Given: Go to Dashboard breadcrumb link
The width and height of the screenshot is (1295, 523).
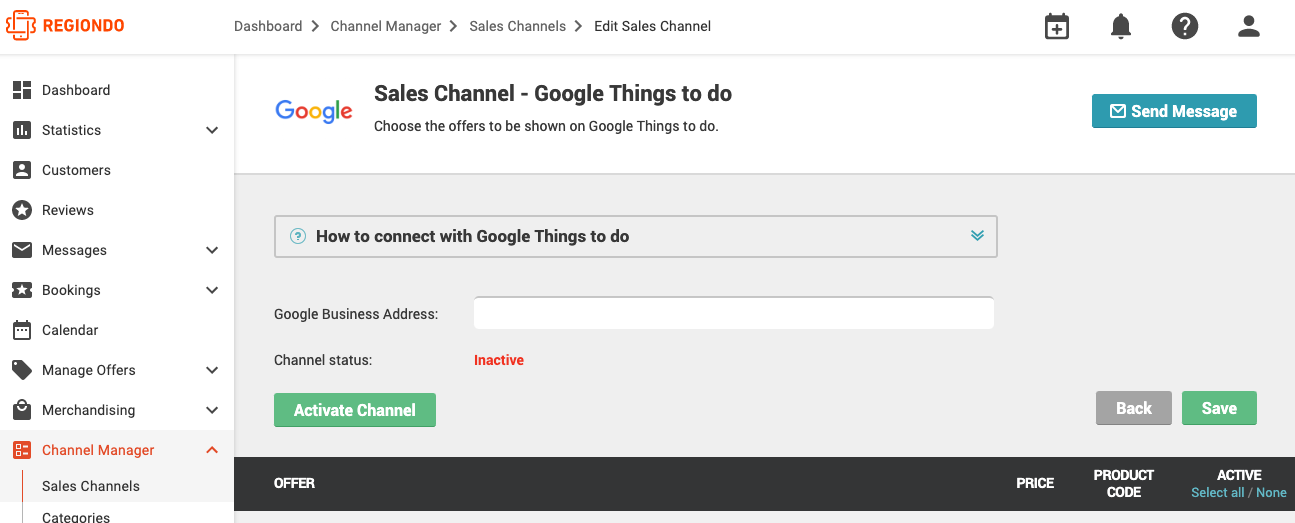Looking at the screenshot, I should [268, 26].
